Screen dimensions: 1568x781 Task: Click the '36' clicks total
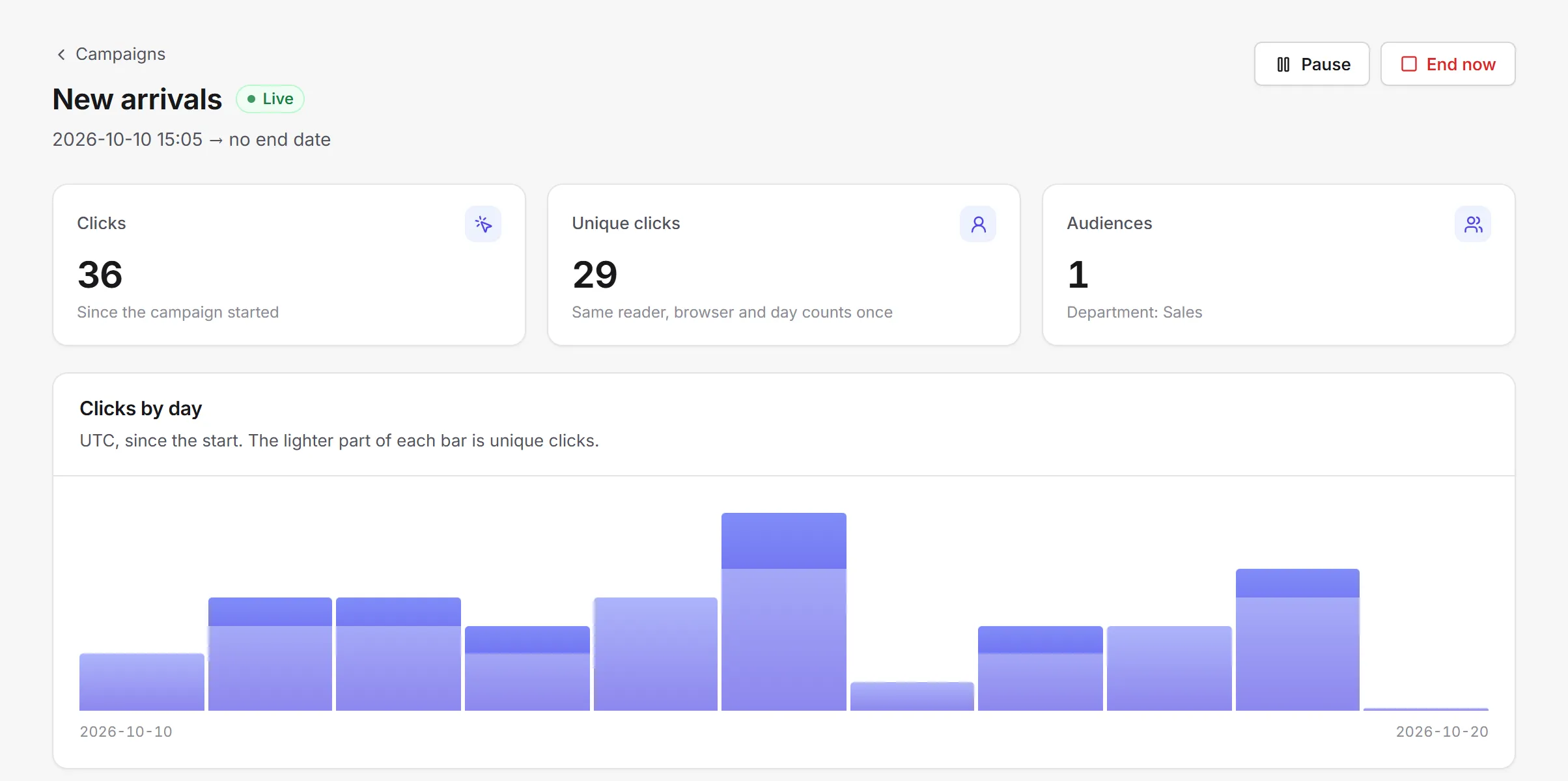click(100, 274)
